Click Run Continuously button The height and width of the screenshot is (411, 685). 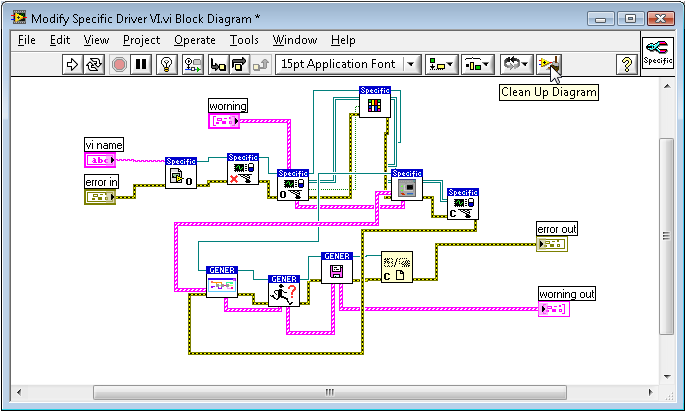click(95, 64)
